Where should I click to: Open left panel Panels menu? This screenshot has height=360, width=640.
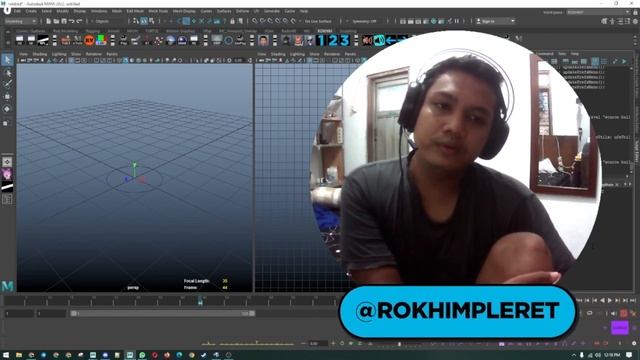point(112,54)
